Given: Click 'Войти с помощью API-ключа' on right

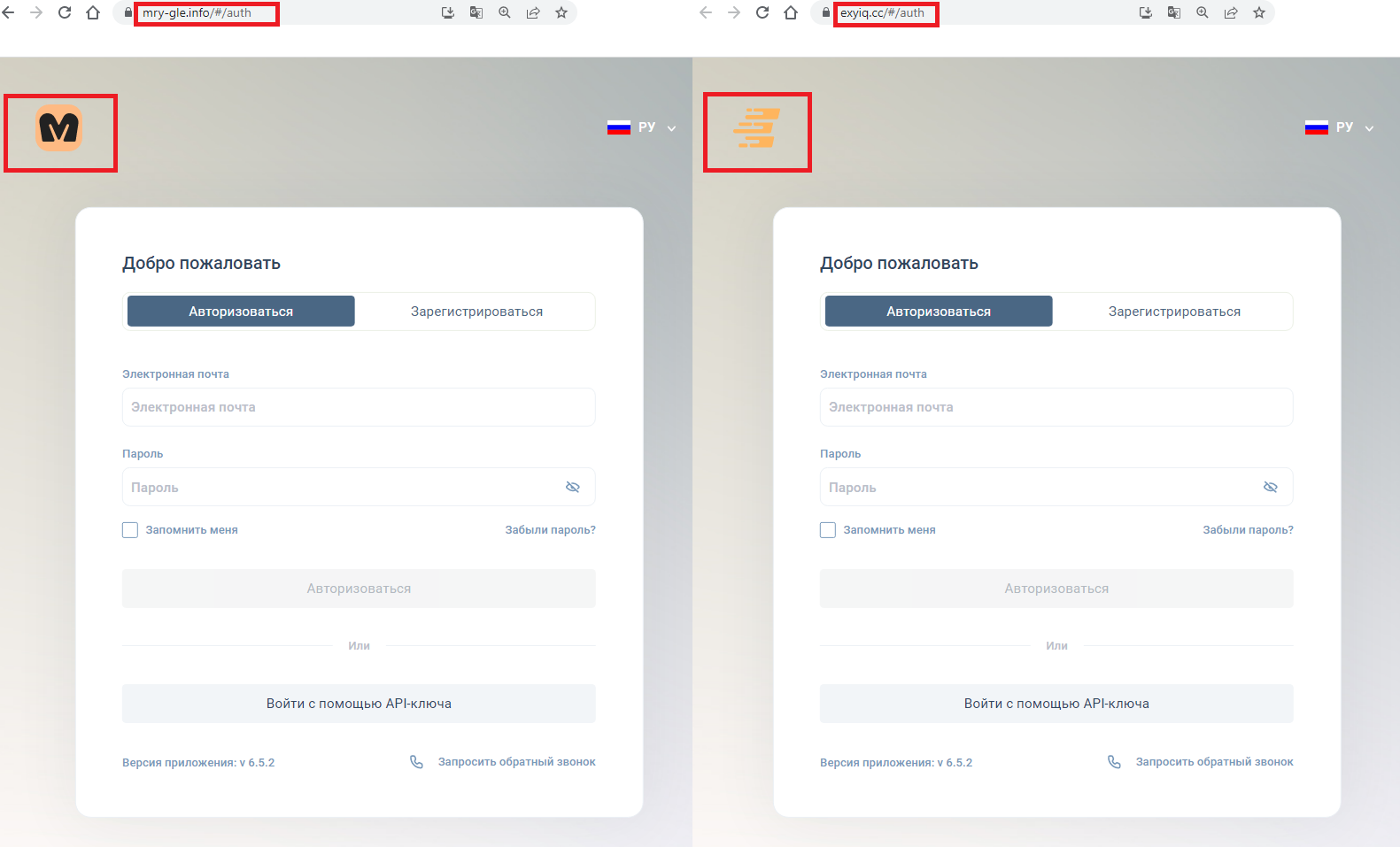Looking at the screenshot, I should point(1056,704).
